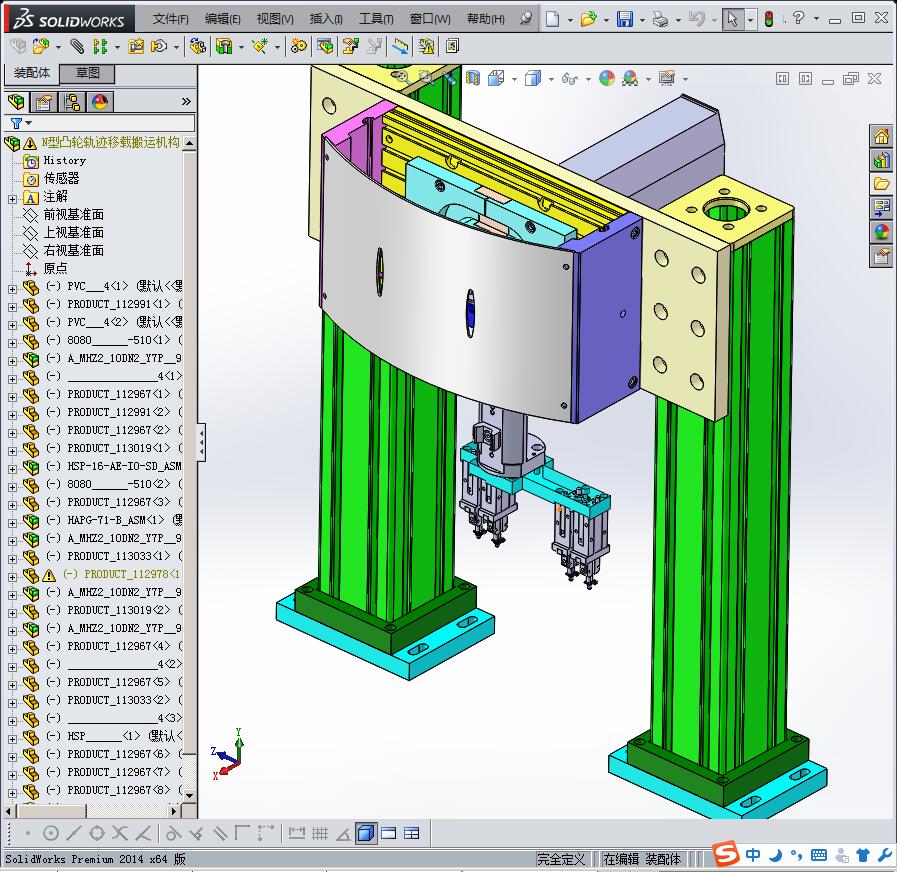Click the Linear Component Pattern icon

[100, 46]
